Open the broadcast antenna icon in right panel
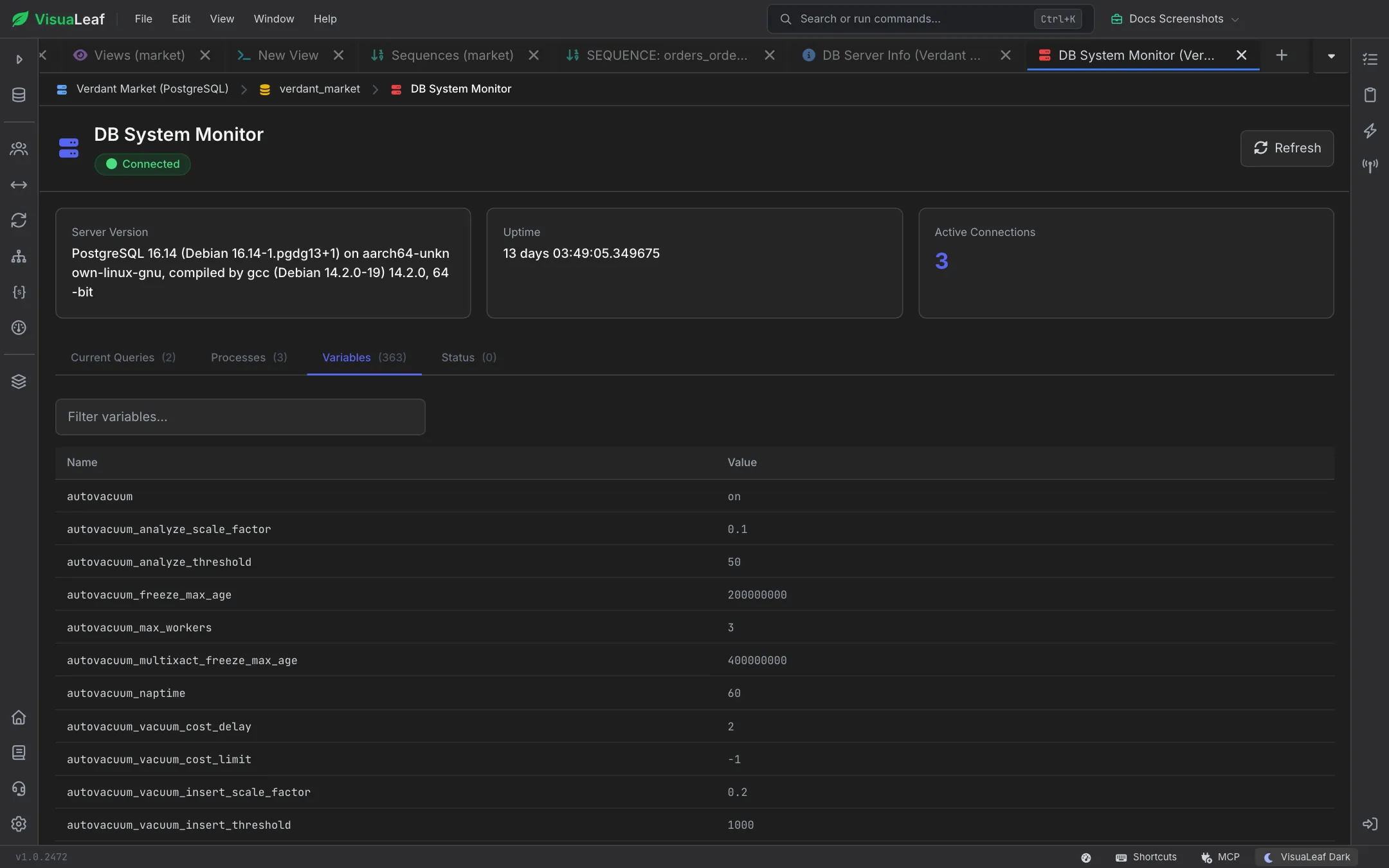 click(x=1370, y=166)
